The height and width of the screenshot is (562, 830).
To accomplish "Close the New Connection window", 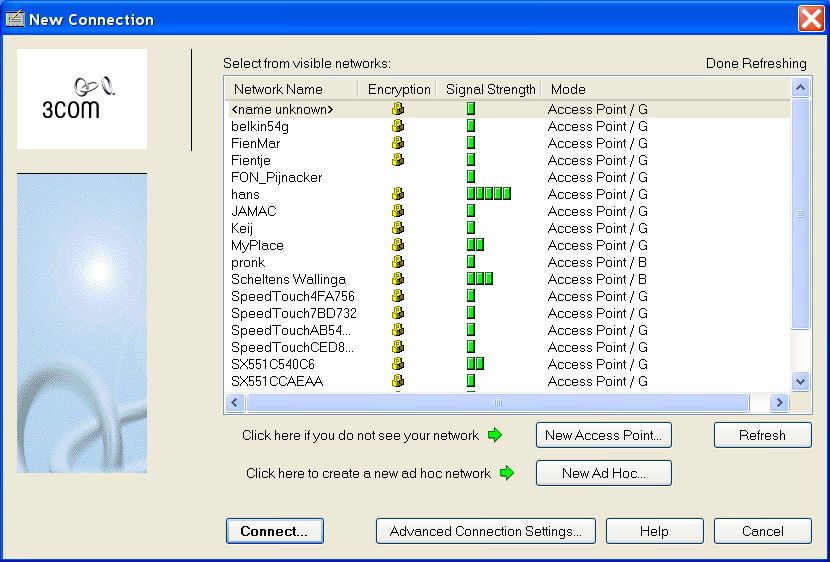I will pyautogui.click(x=810, y=19).
